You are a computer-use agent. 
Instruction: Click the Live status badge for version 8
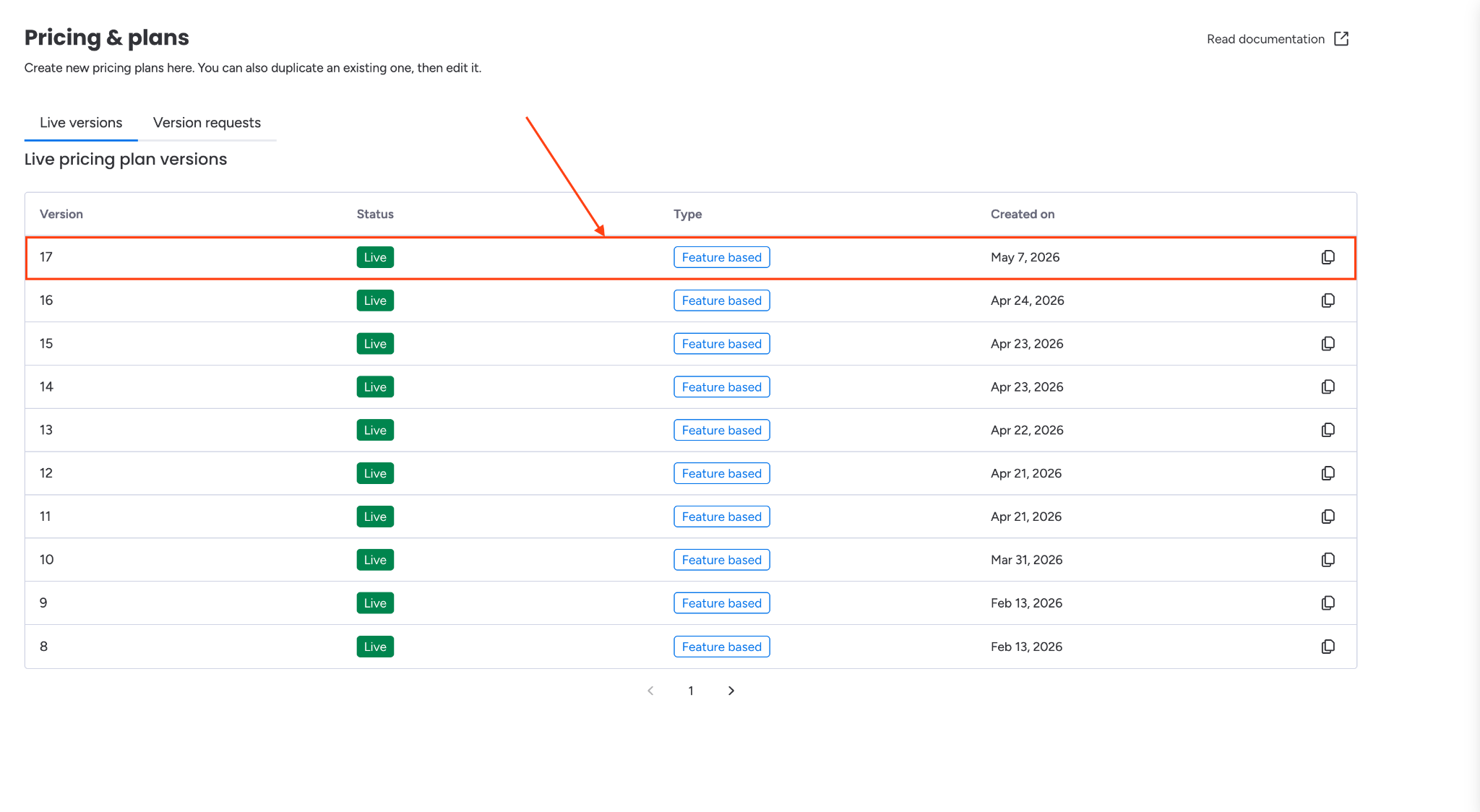(375, 647)
